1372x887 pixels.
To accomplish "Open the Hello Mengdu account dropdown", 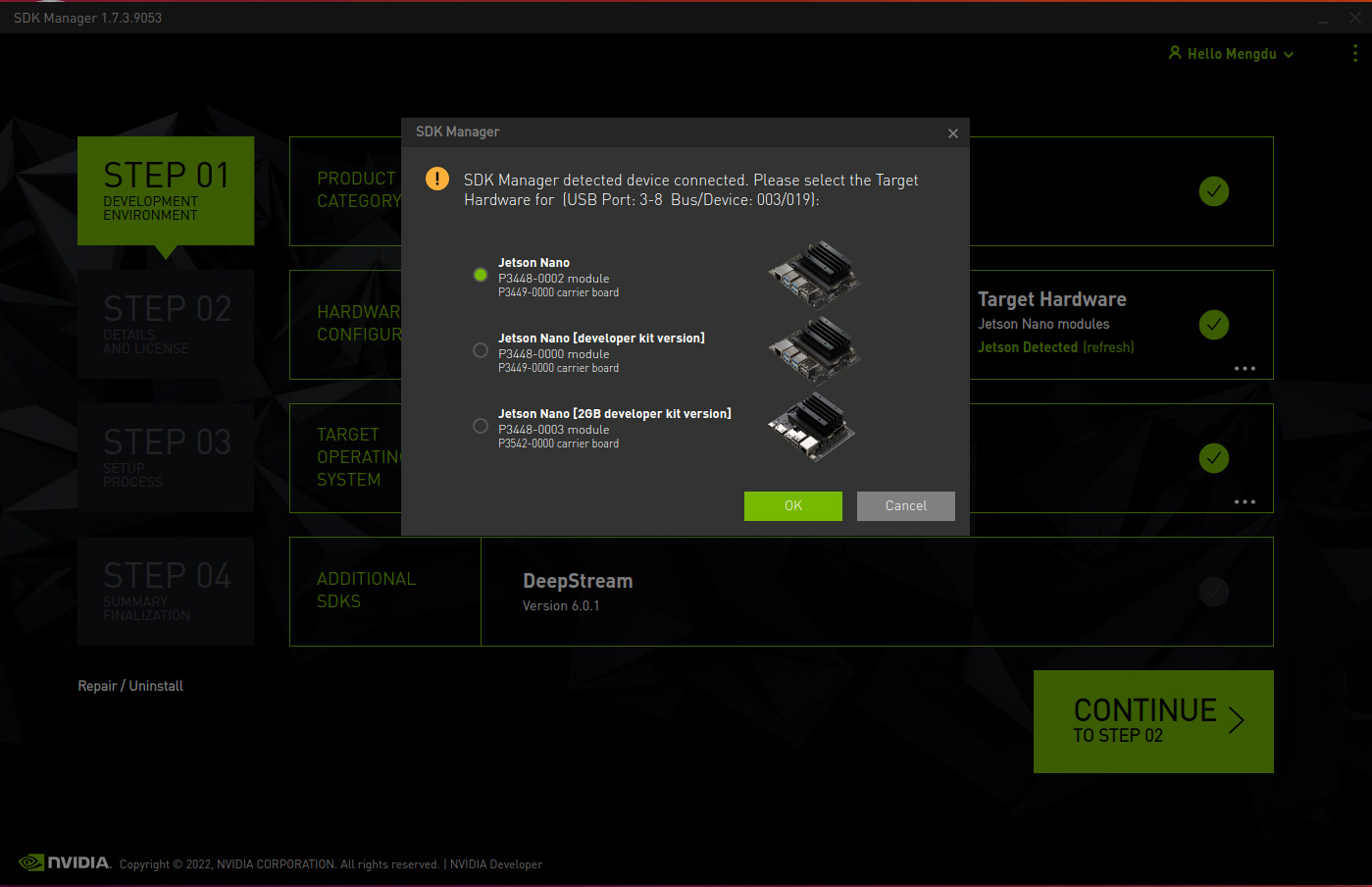I will click(x=1232, y=54).
